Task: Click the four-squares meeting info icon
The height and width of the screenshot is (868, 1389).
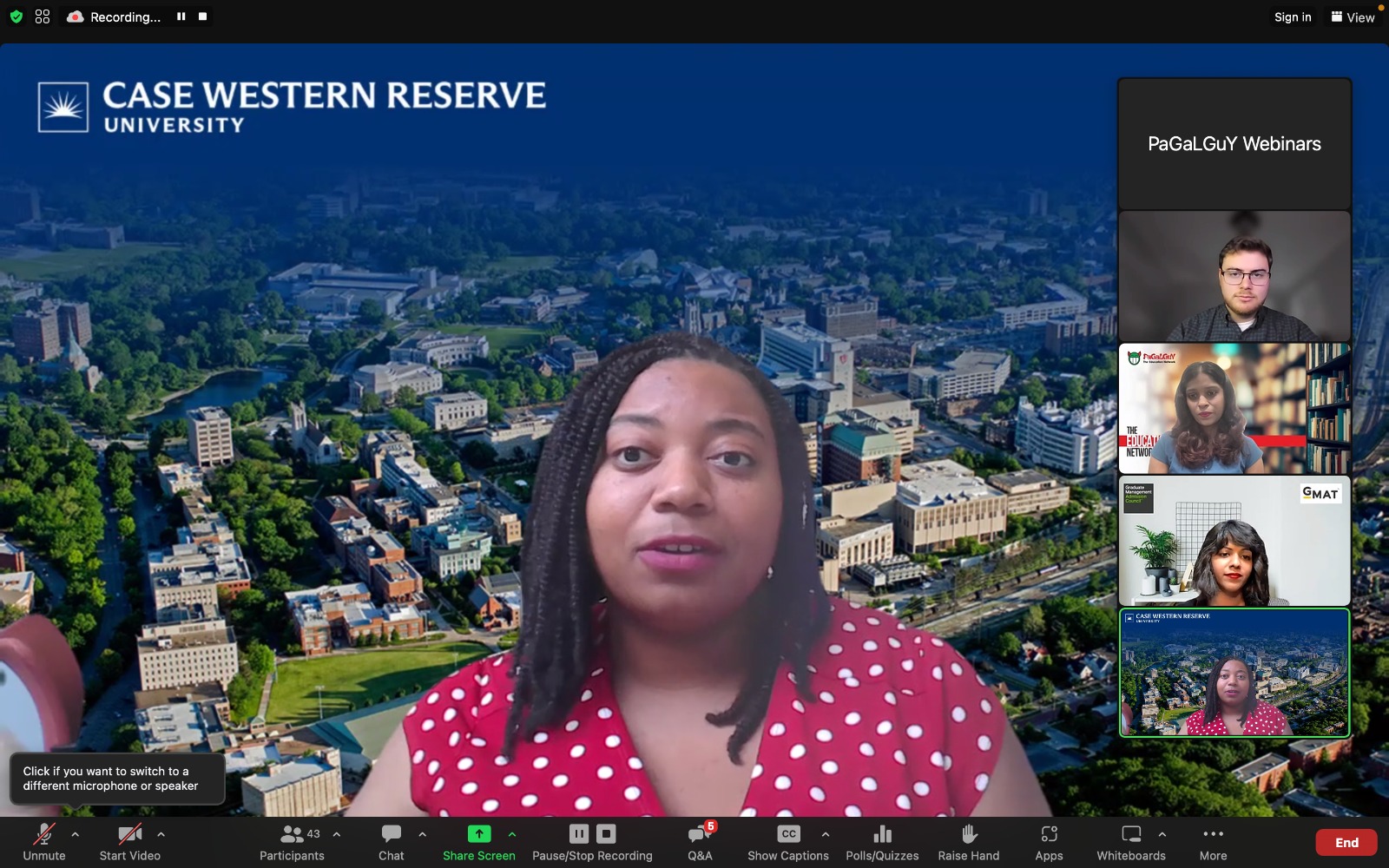Action: [43, 16]
